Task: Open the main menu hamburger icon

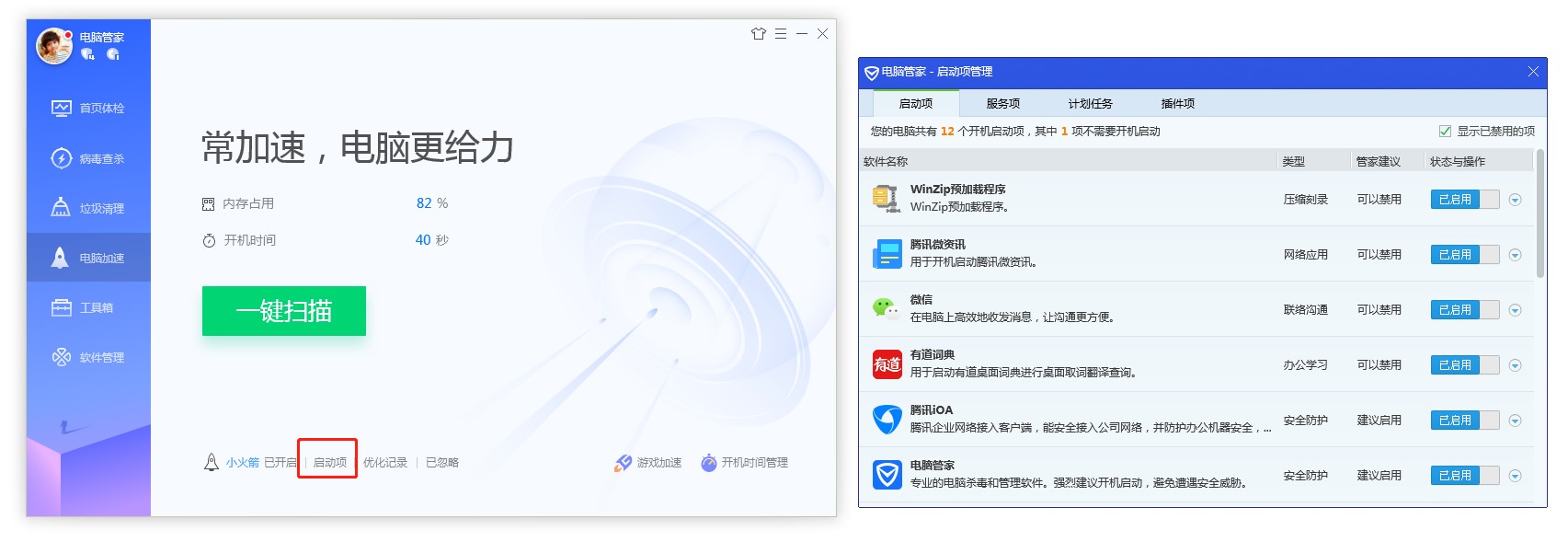Action: click(781, 34)
